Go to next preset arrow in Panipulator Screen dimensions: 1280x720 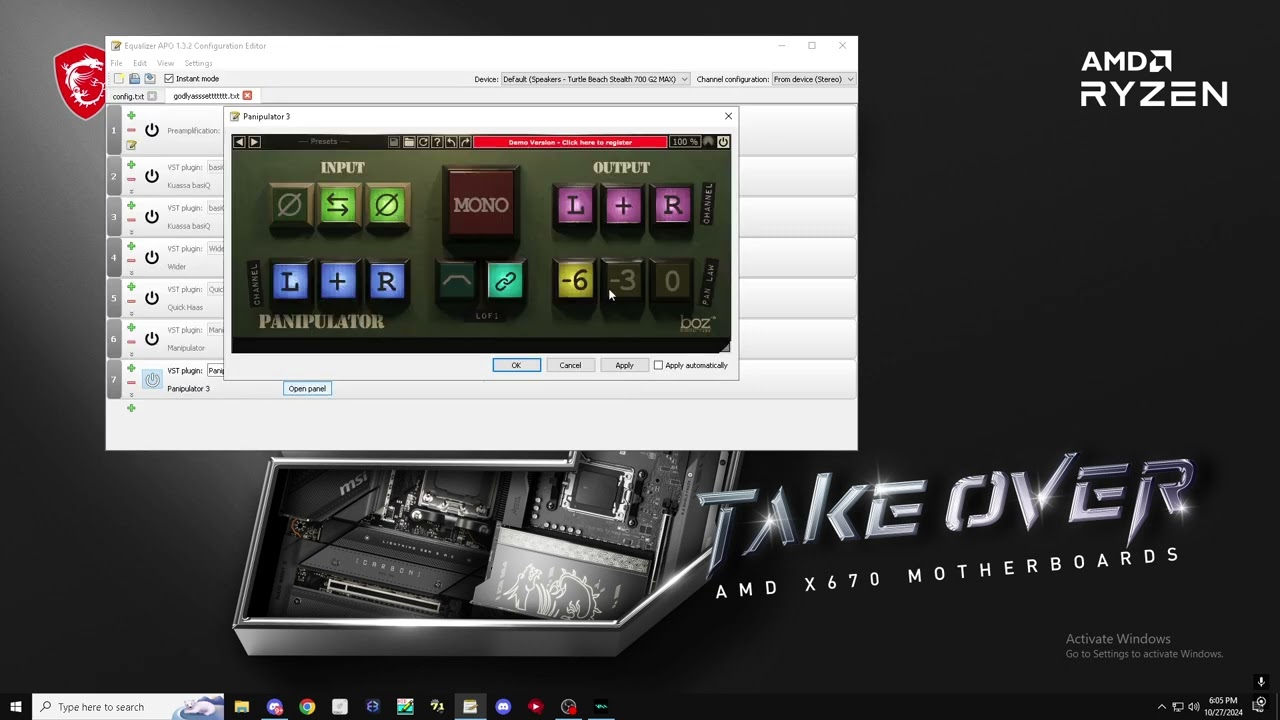coord(254,142)
